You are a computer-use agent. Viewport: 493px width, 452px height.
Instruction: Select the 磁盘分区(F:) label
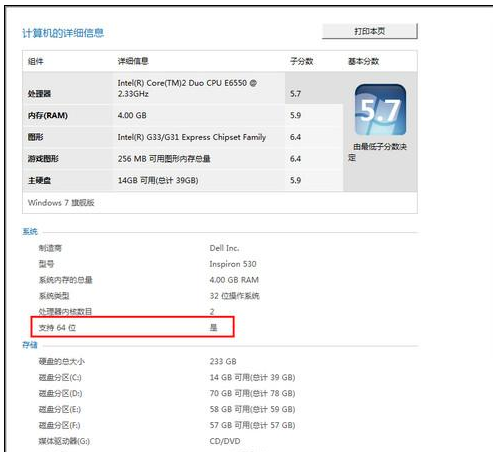59,425
